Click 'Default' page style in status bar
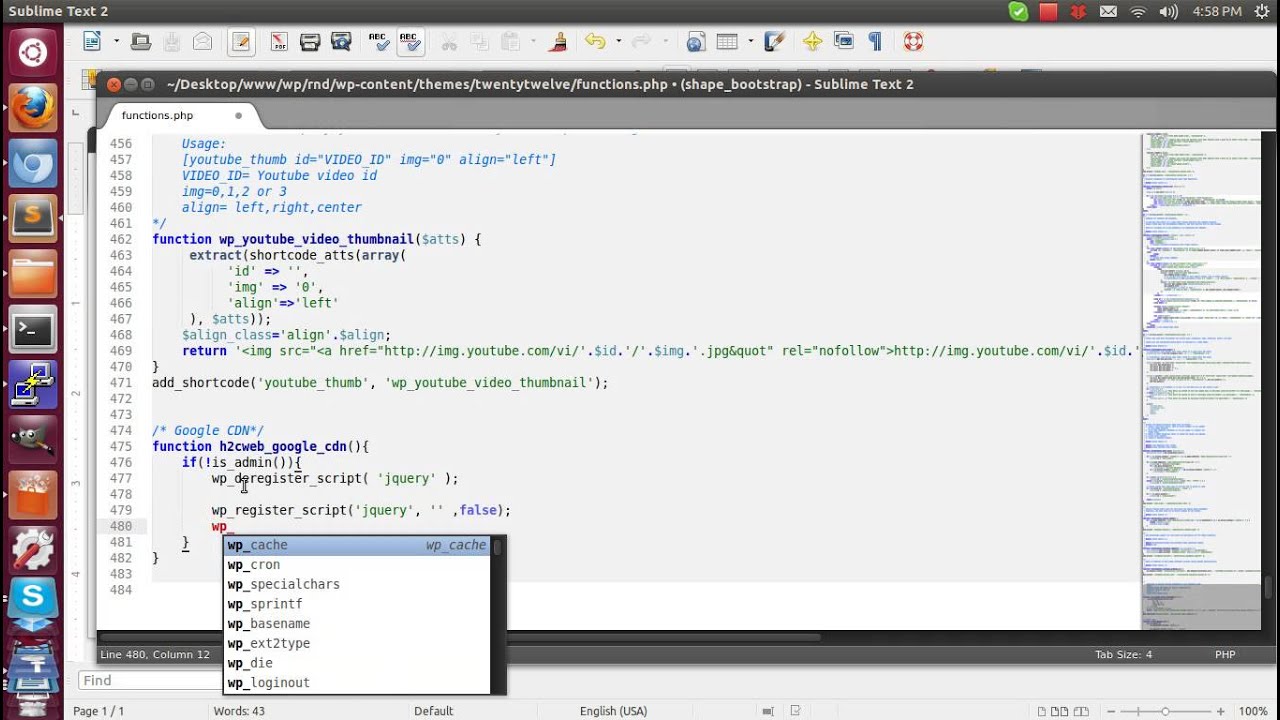 434,711
